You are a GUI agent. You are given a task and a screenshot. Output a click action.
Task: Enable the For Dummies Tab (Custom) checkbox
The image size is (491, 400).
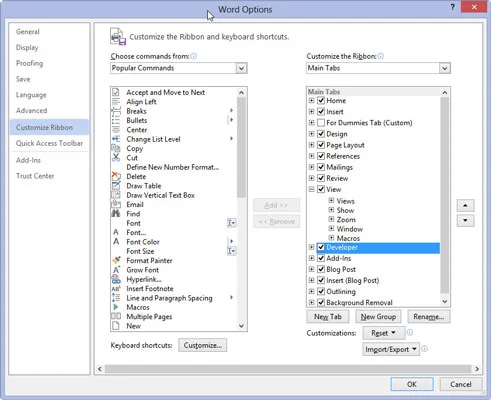pos(321,123)
